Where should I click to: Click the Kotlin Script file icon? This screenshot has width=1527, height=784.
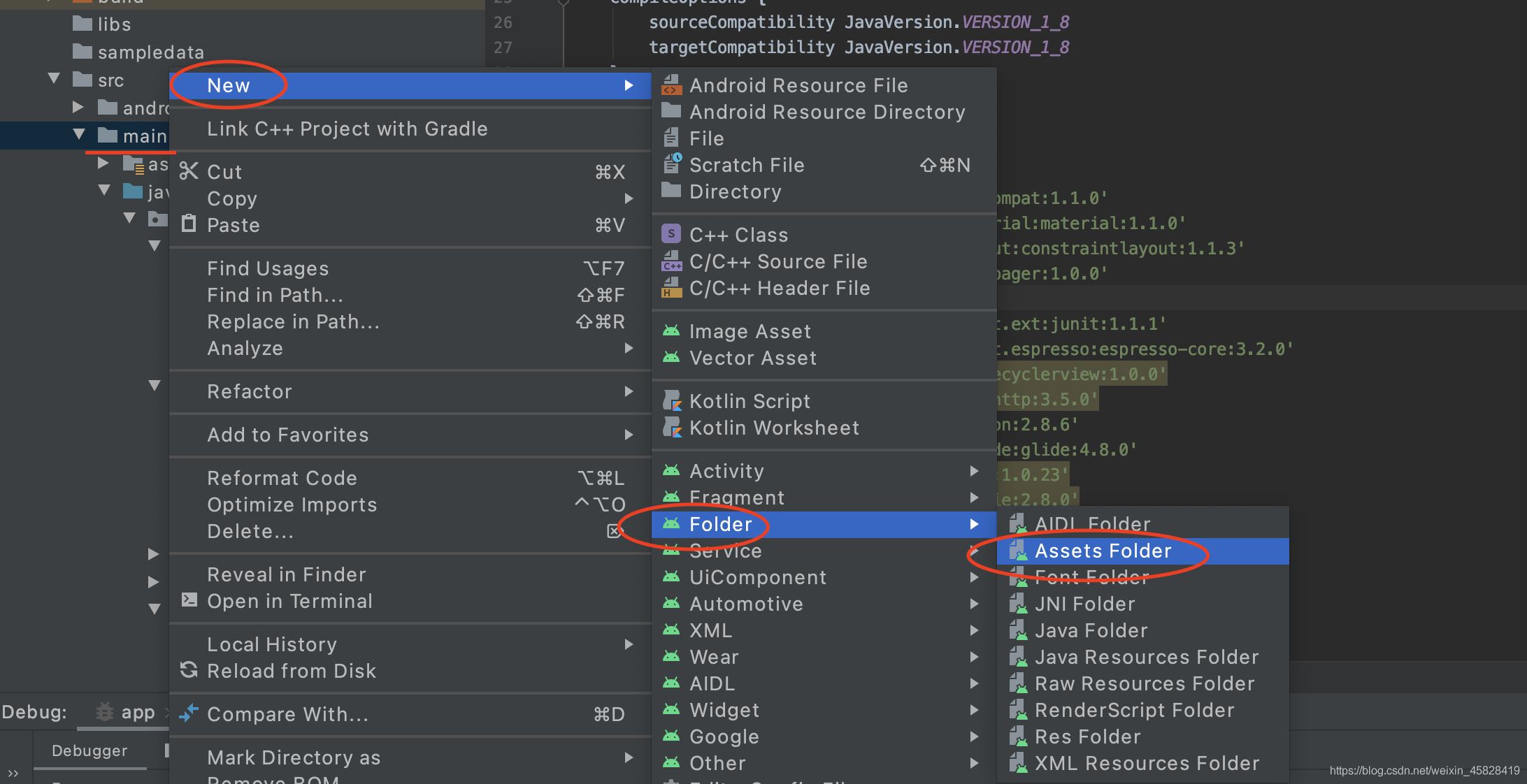coord(672,401)
